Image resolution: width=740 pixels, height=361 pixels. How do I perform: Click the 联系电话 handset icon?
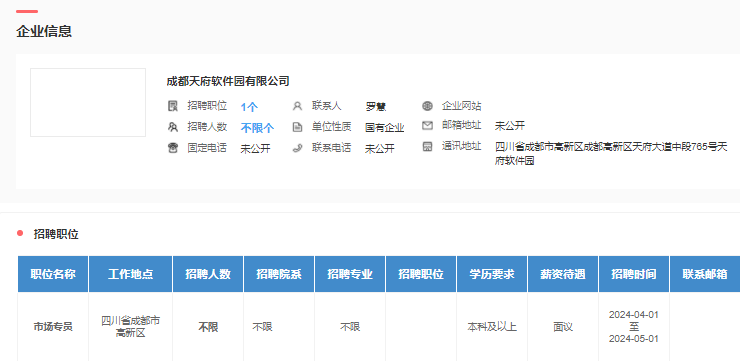297,148
